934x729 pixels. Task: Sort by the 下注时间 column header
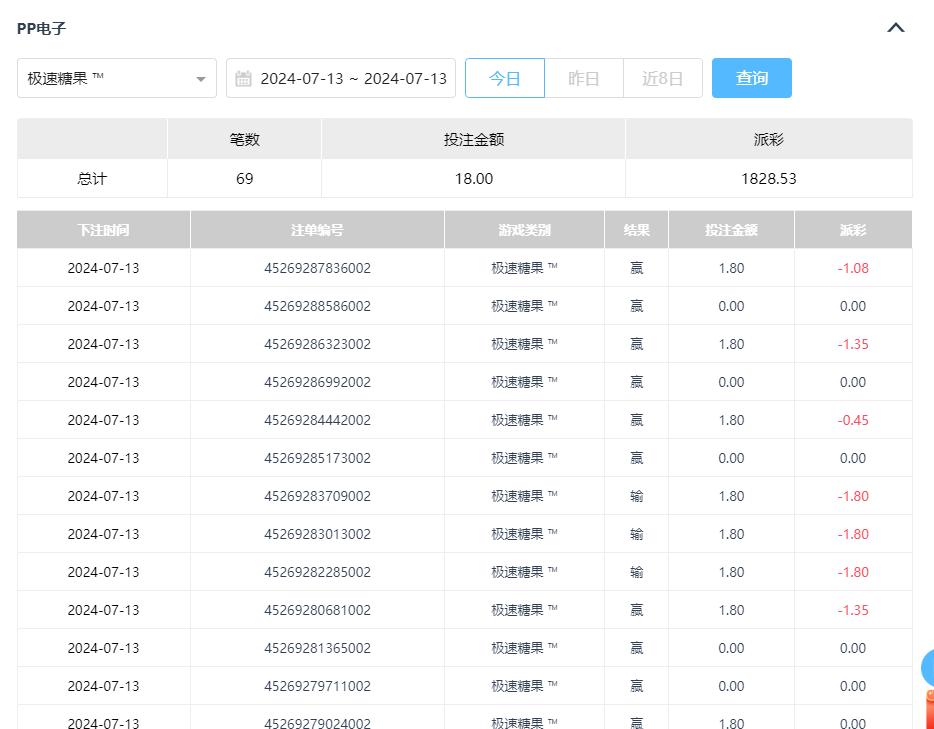coord(103,230)
